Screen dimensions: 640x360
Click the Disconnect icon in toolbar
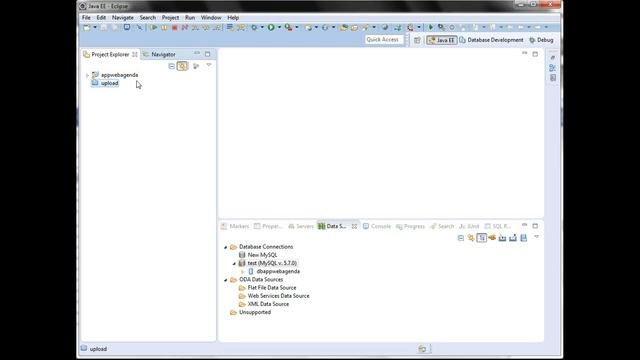click(184, 27)
